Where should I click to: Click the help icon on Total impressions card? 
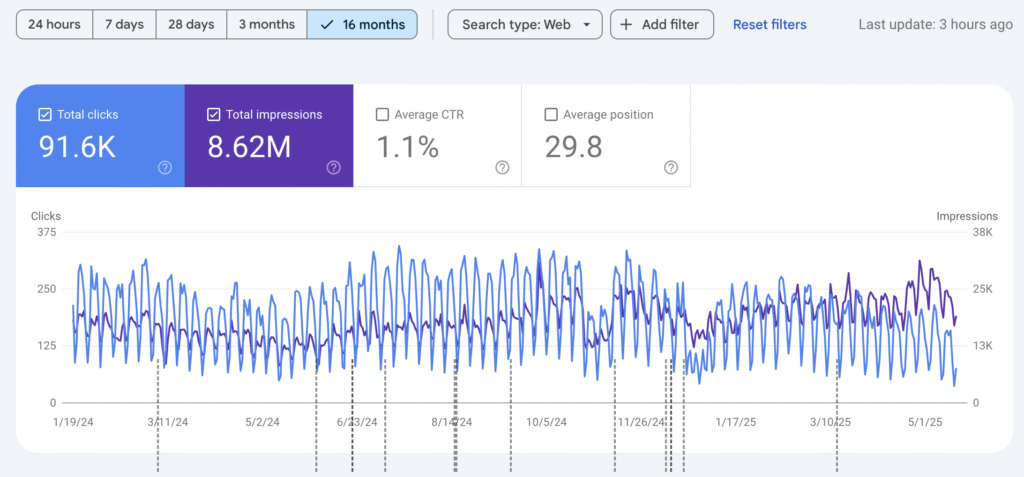[x=334, y=168]
